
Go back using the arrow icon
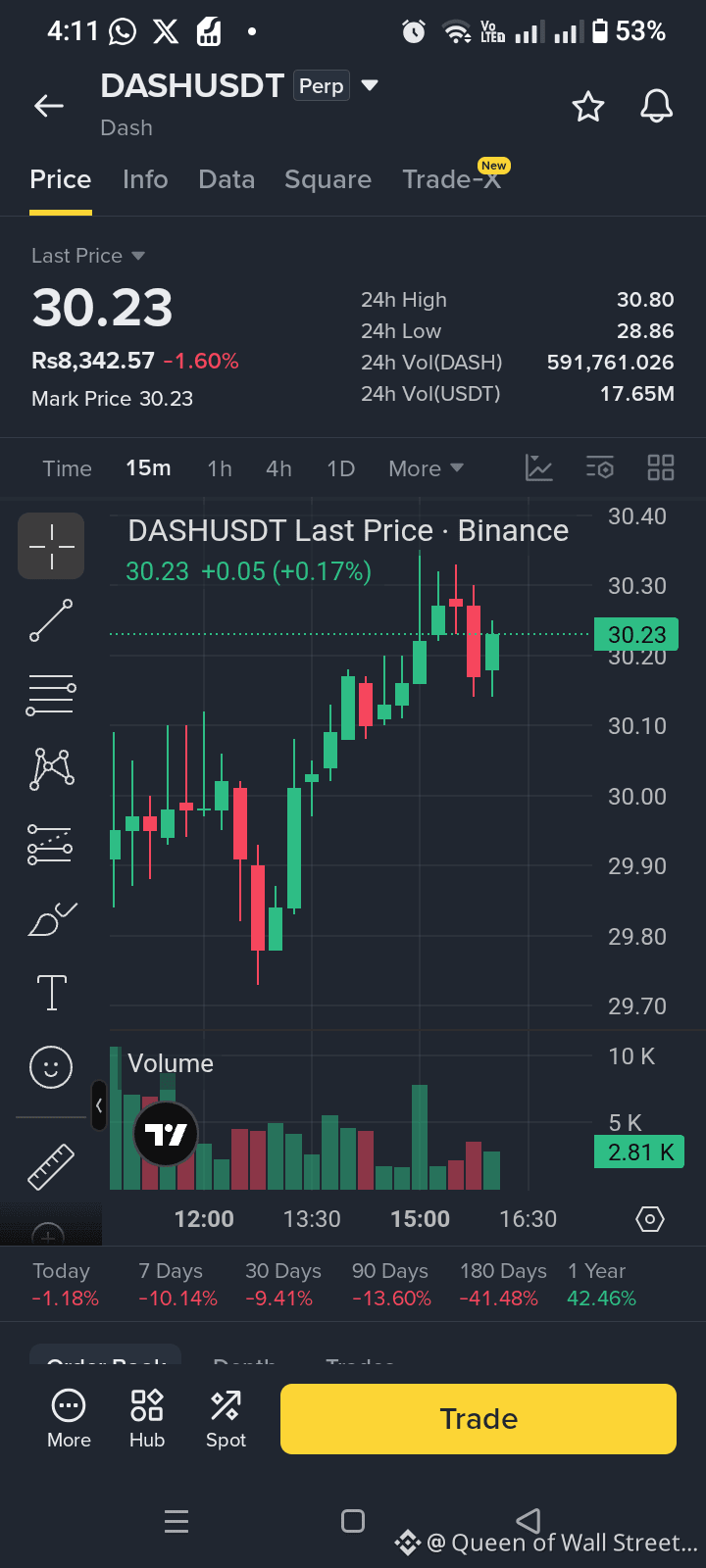(x=49, y=106)
